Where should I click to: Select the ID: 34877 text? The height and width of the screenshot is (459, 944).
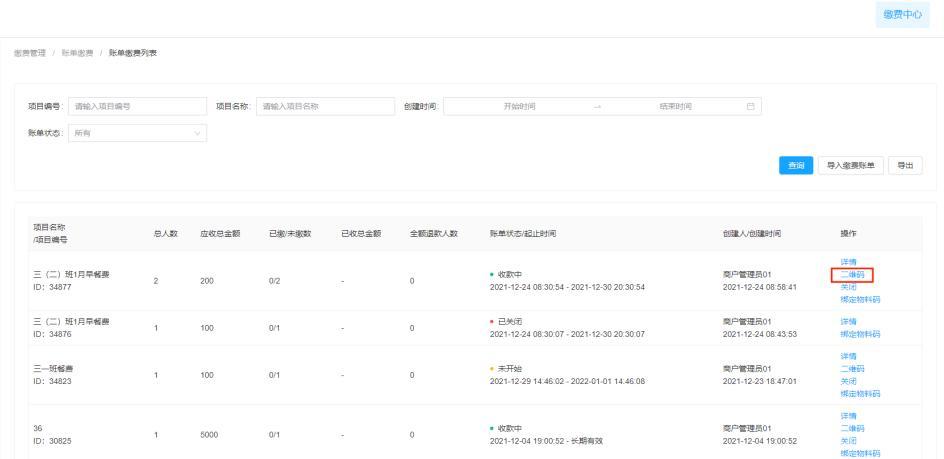coord(52,287)
